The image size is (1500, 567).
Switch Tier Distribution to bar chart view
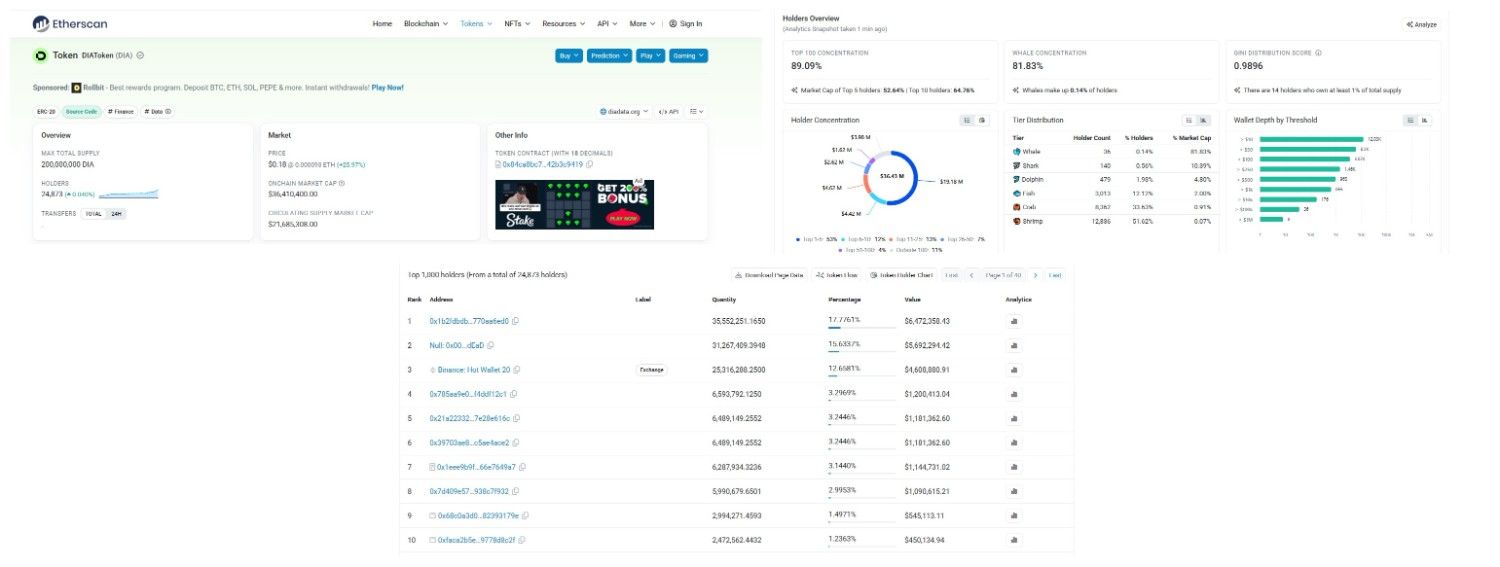[1204, 120]
